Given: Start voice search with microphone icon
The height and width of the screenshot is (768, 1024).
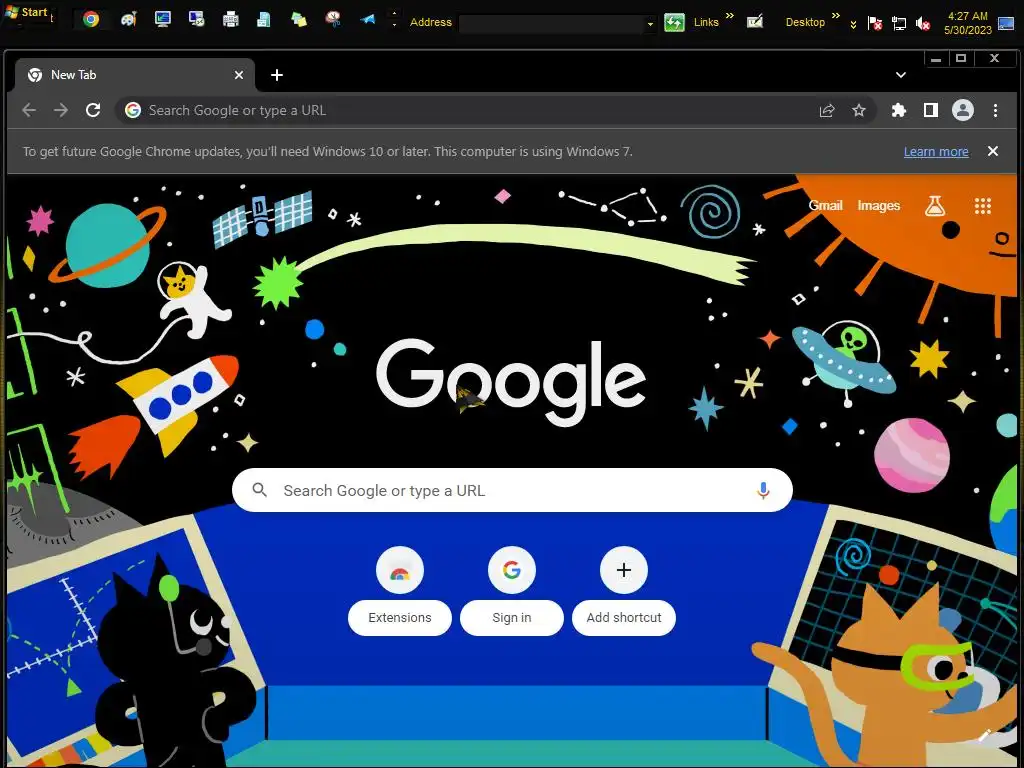Looking at the screenshot, I should click(x=763, y=490).
